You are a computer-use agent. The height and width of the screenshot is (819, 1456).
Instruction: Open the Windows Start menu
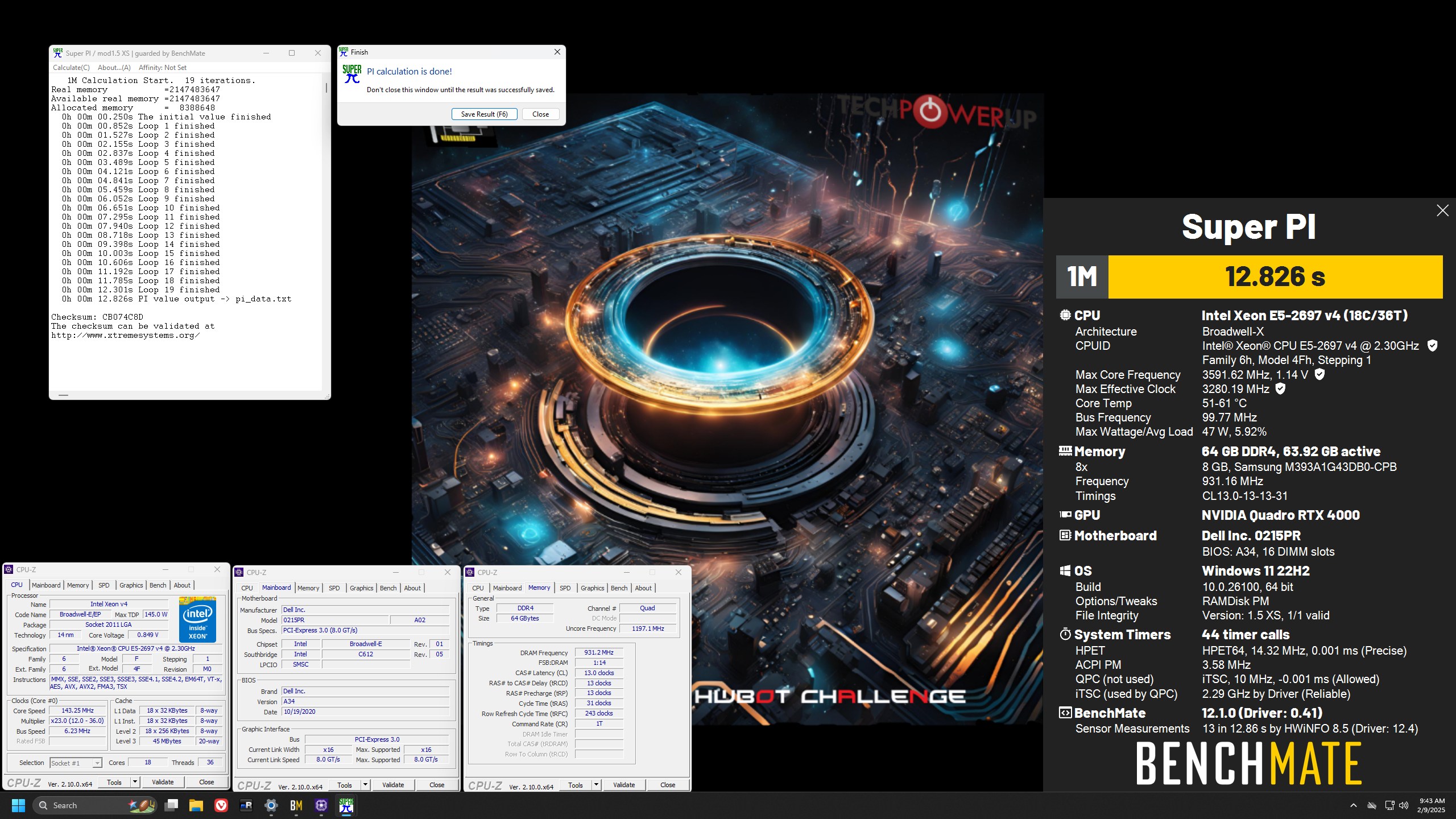(18, 805)
